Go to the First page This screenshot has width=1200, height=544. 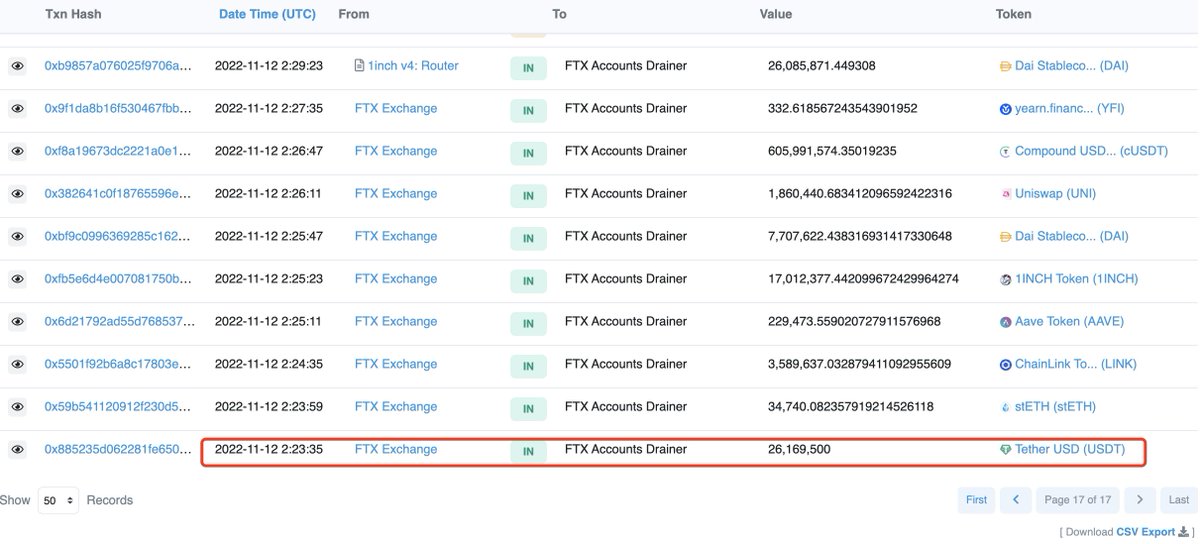coord(976,499)
